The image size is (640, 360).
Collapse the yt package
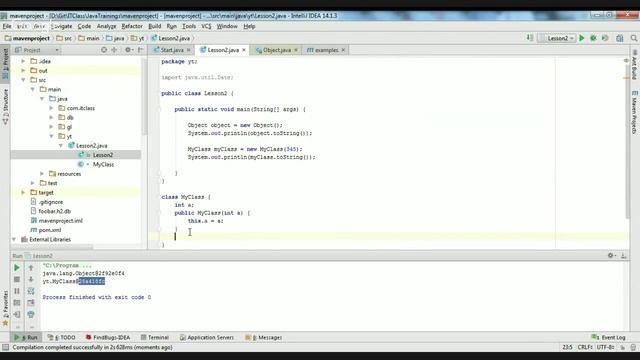51,136
